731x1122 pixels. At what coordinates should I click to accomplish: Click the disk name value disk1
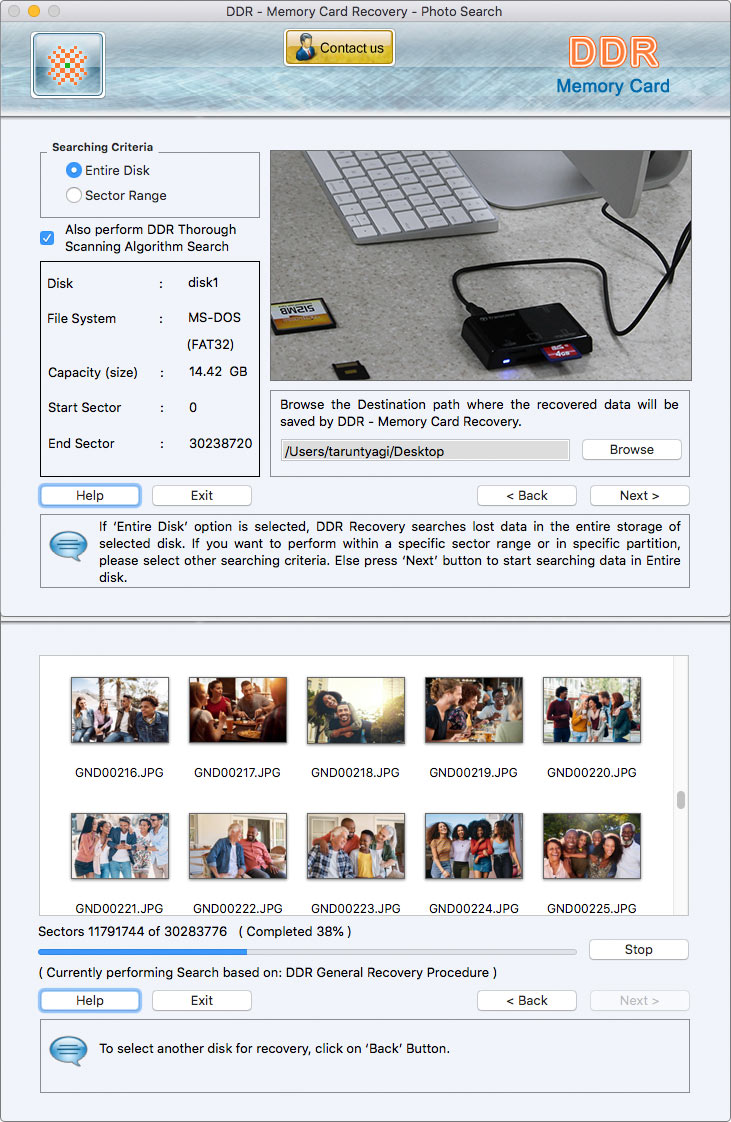click(x=203, y=283)
